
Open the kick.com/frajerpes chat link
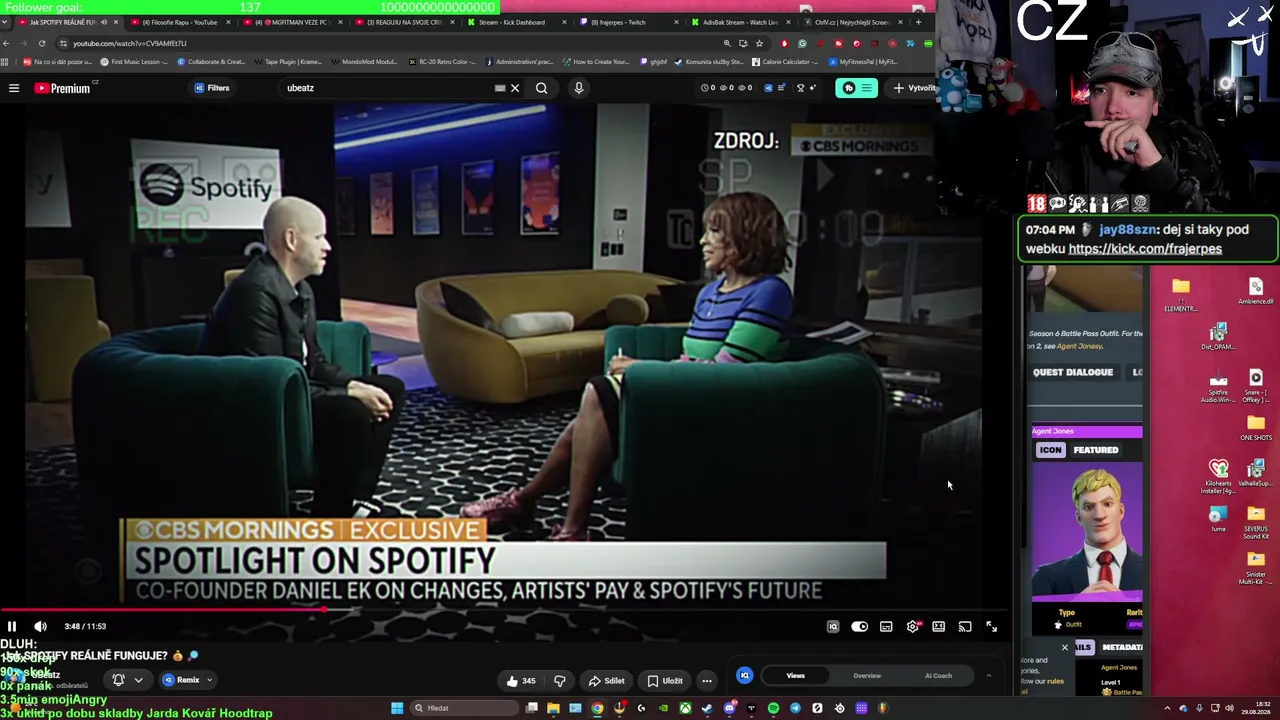1145,249
